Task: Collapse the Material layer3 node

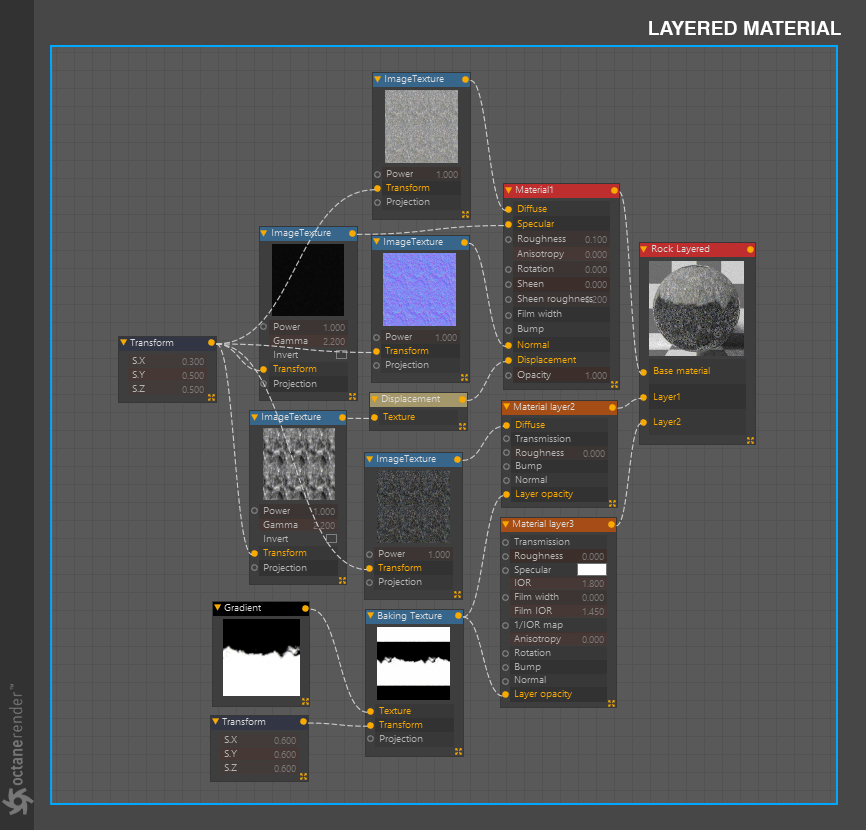Action: coord(505,524)
